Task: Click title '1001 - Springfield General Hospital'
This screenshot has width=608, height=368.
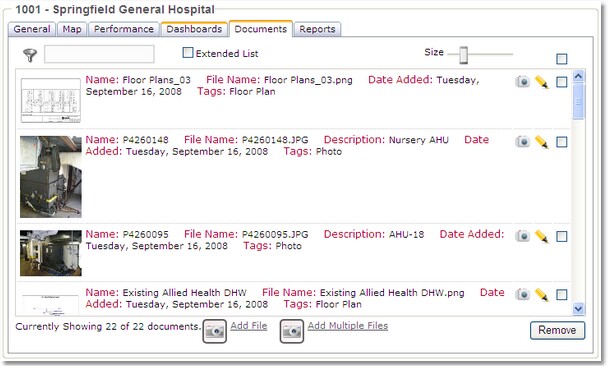Action: pos(115,9)
